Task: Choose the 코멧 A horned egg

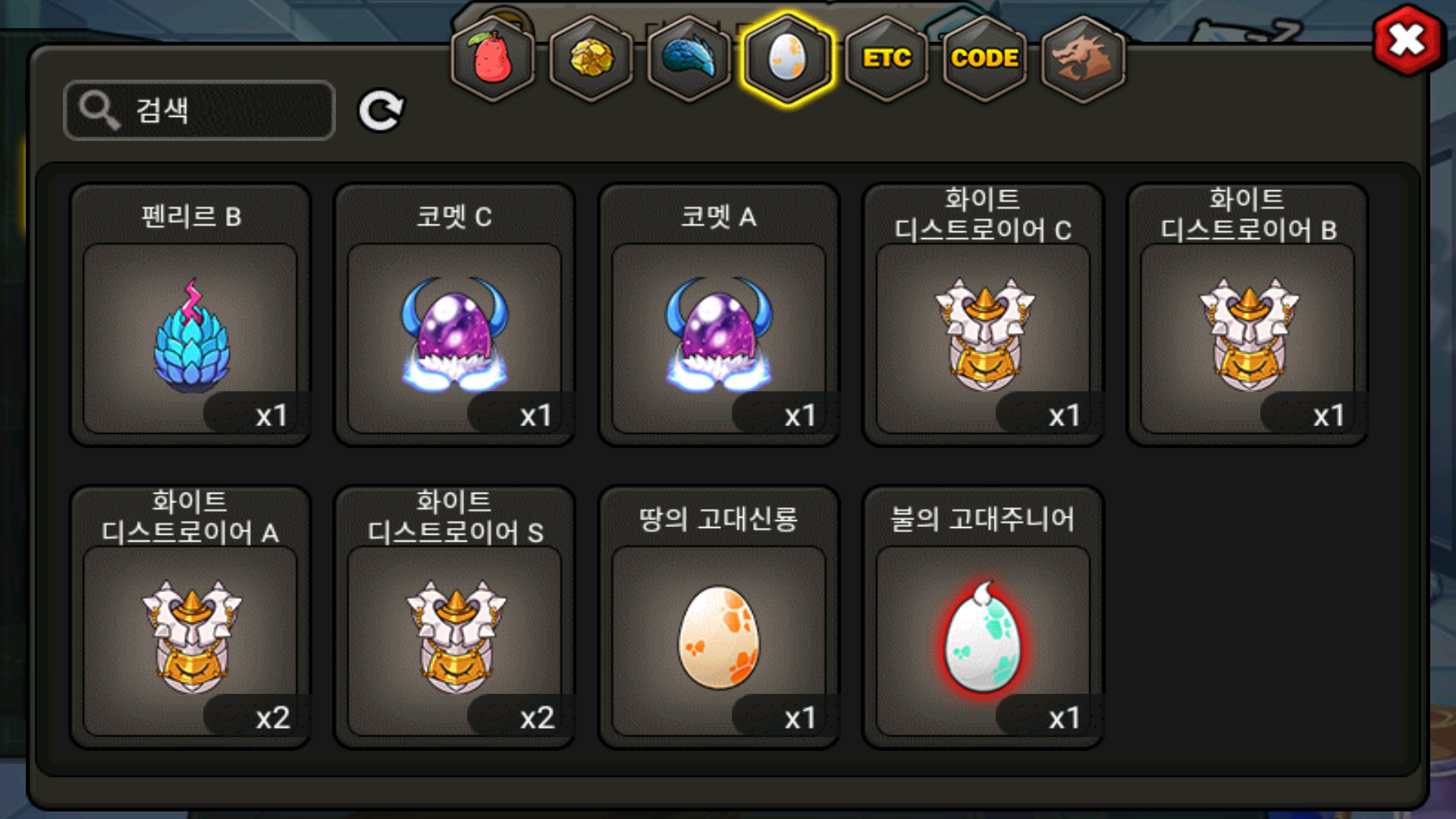Action: click(x=719, y=315)
